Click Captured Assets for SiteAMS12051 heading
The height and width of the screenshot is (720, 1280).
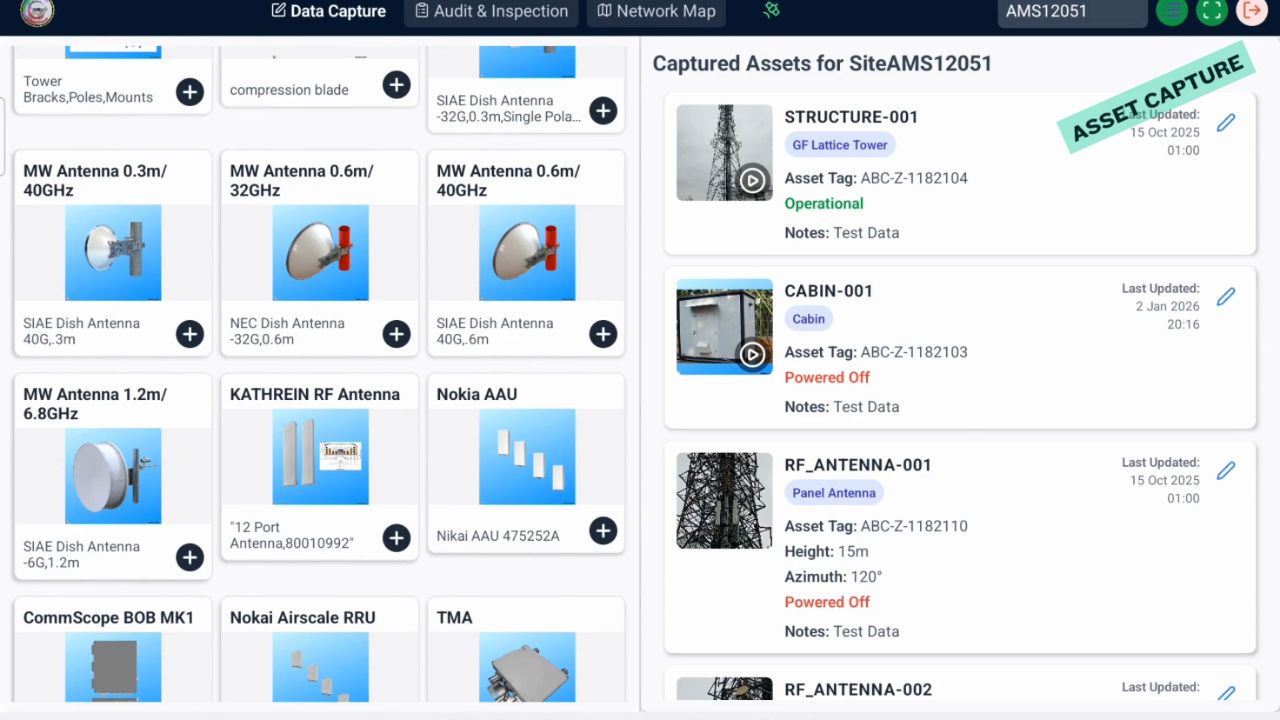pyautogui.click(x=822, y=64)
